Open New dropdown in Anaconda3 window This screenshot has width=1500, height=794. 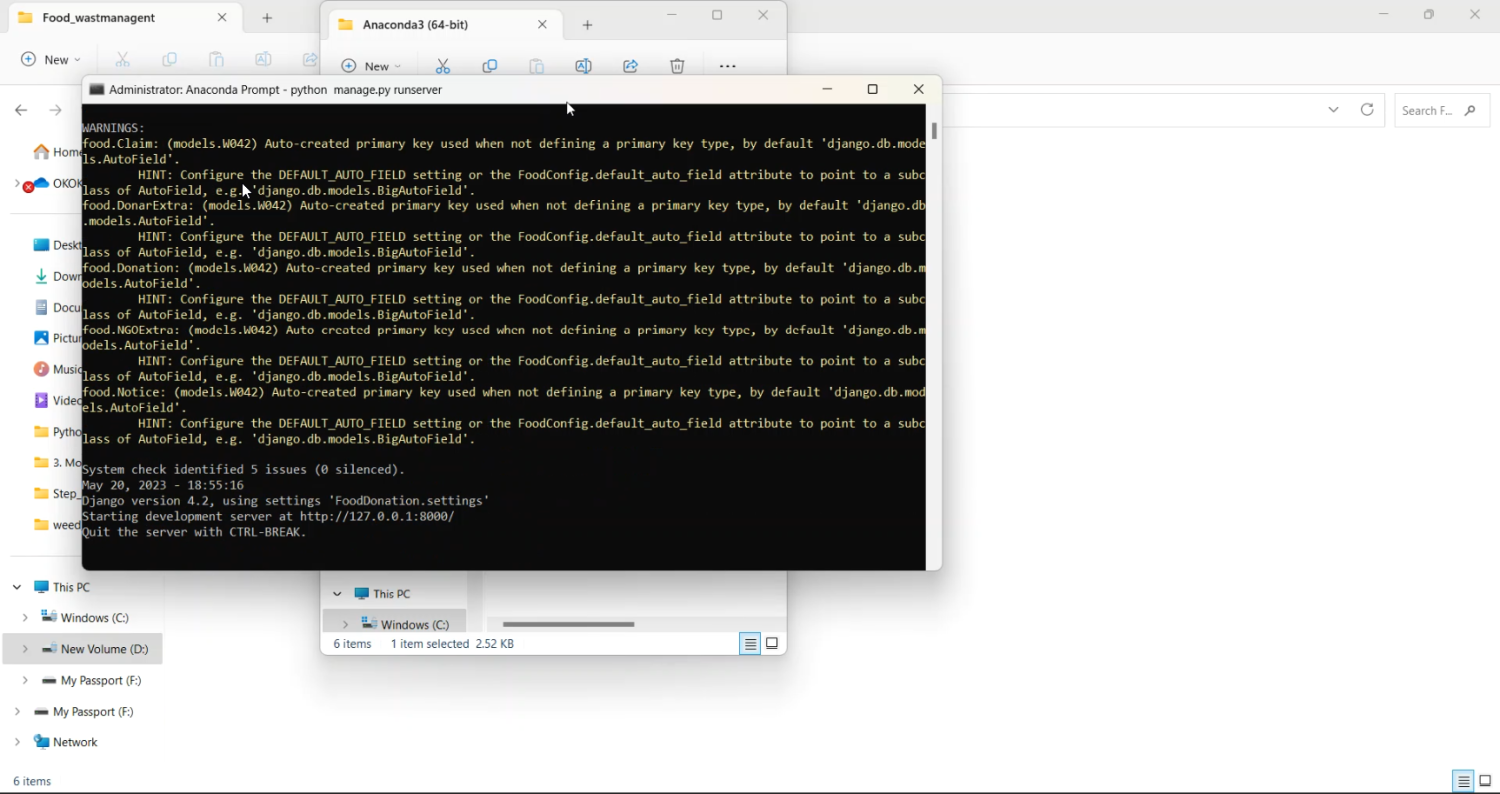(371, 66)
